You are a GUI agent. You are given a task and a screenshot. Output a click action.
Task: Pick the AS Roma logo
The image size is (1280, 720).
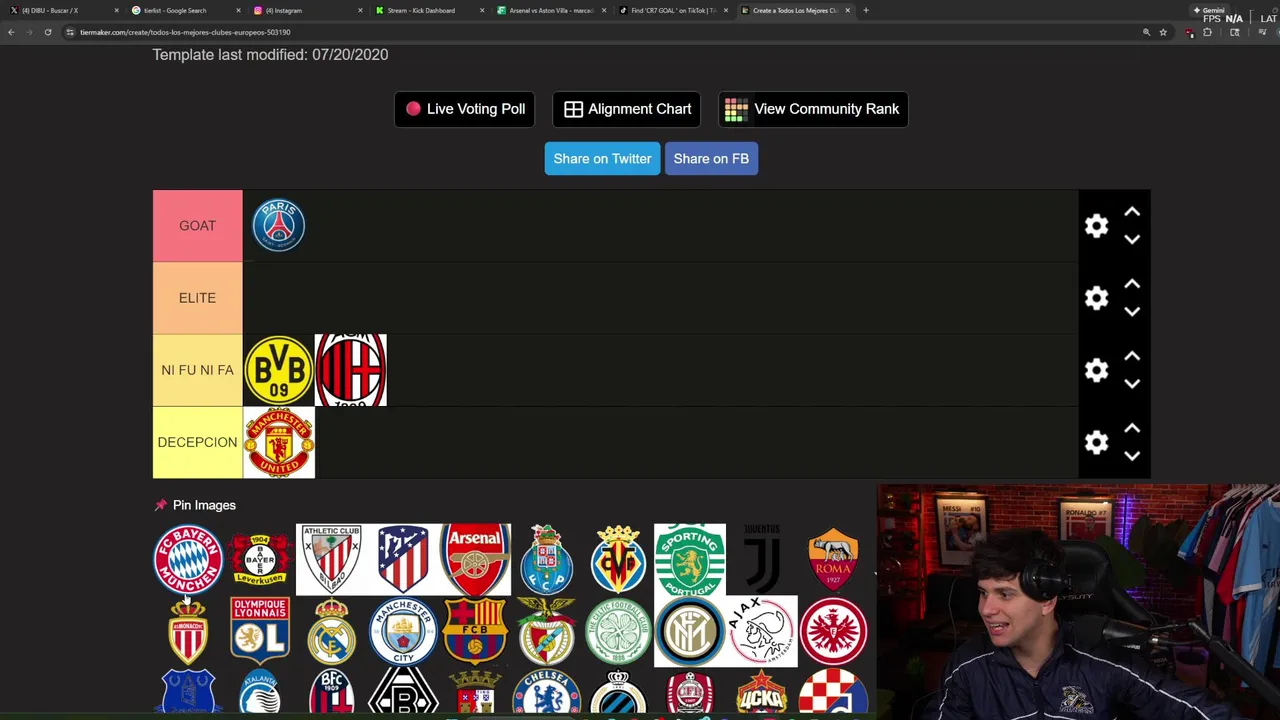coord(833,559)
